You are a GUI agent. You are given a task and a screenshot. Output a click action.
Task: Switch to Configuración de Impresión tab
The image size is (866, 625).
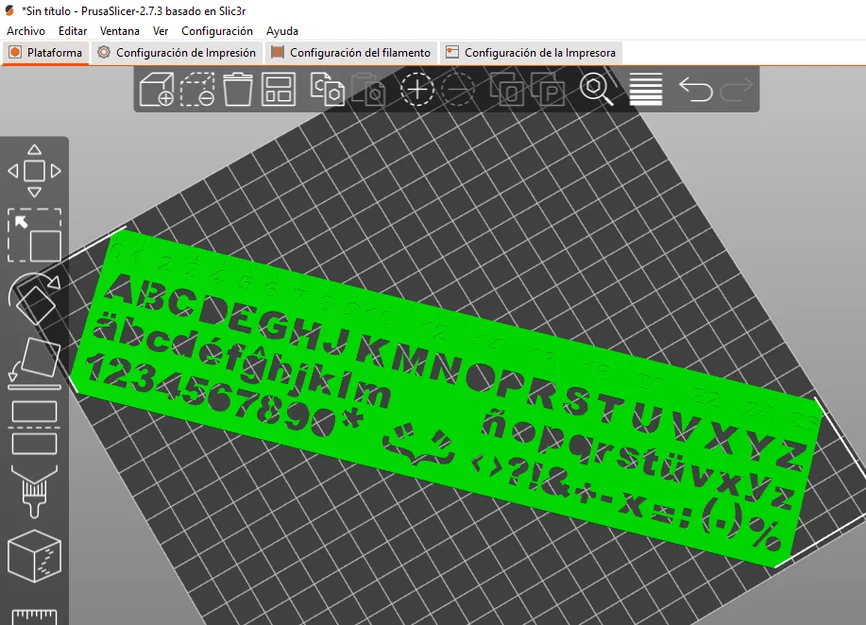tap(177, 53)
